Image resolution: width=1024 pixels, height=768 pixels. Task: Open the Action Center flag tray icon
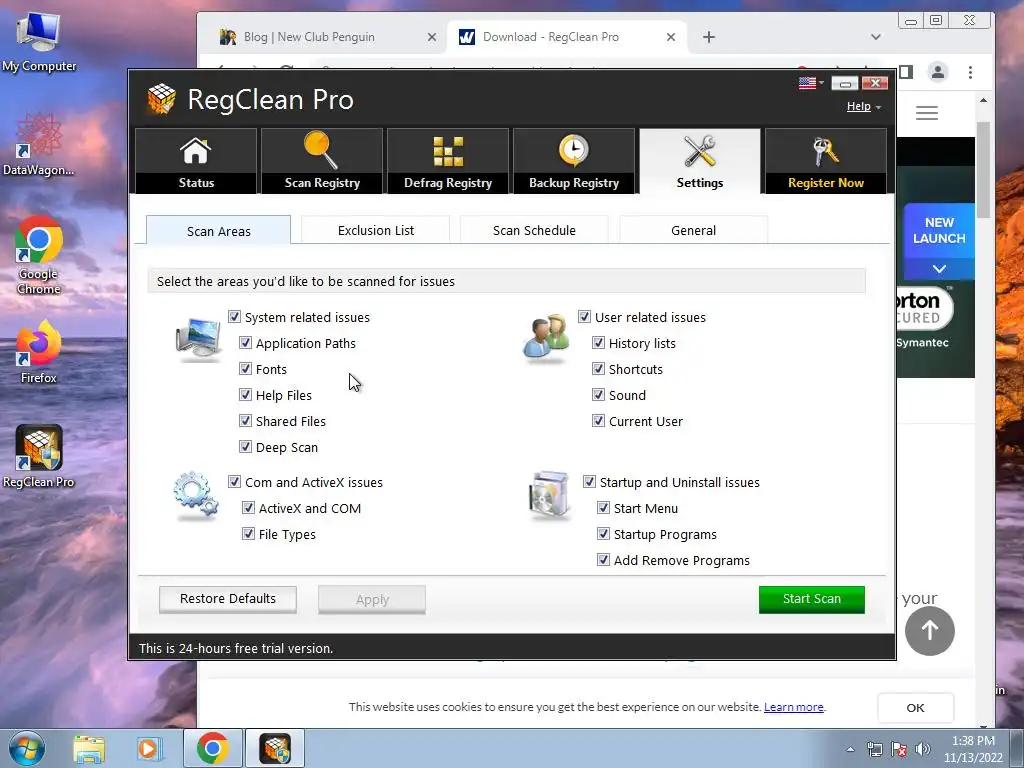[899, 749]
